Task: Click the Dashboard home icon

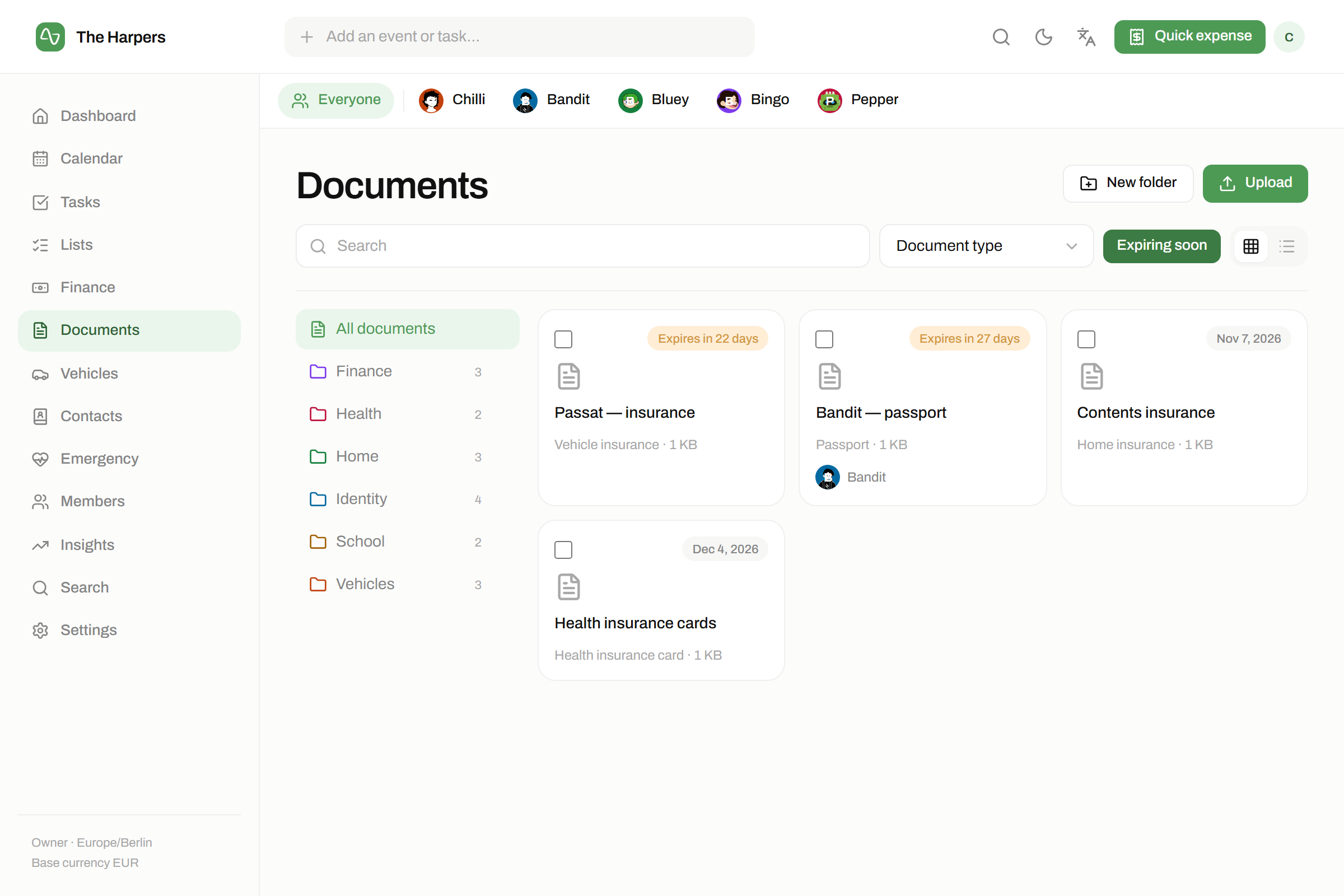Action: (x=40, y=116)
